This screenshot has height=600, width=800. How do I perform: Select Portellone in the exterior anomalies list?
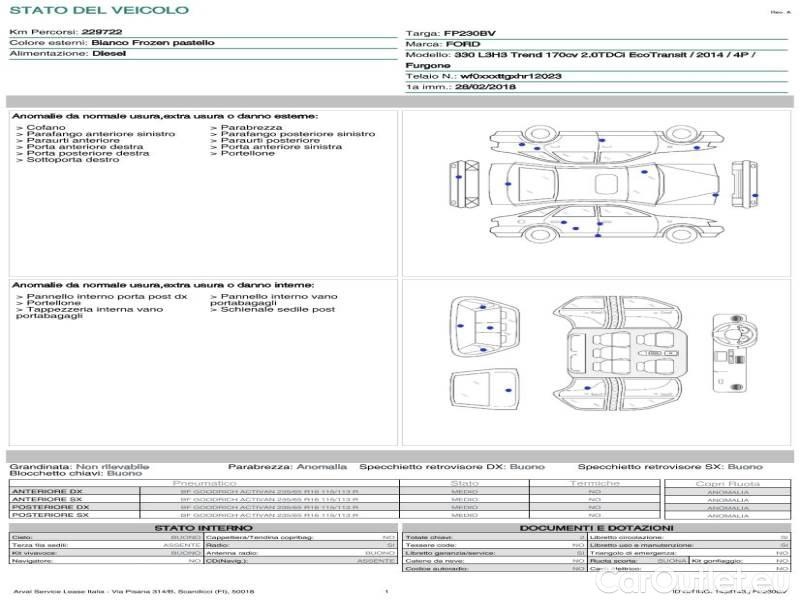(242, 153)
